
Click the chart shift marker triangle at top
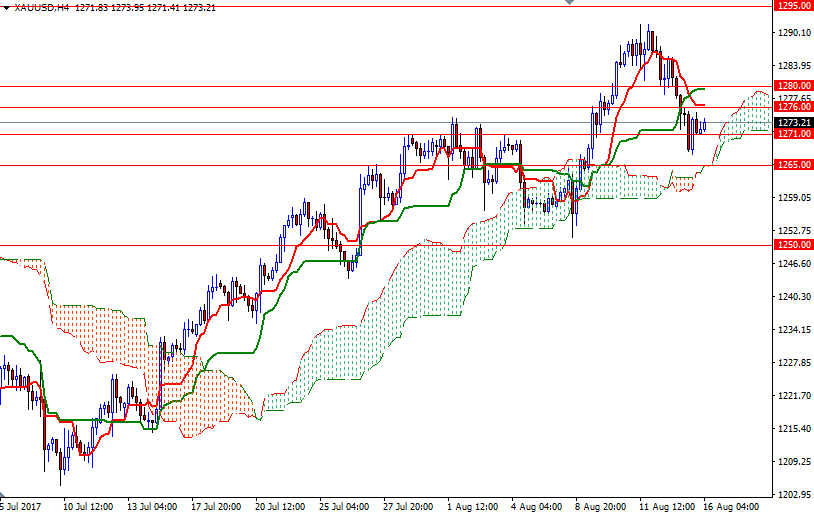[x=569, y=3]
